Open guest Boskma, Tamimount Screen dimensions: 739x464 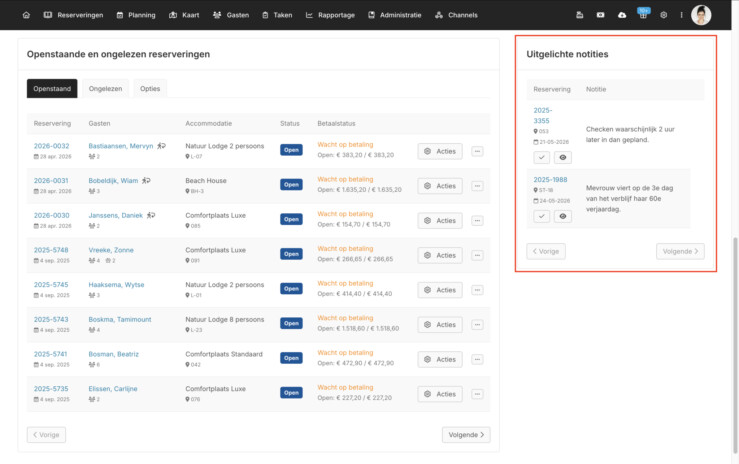point(120,319)
